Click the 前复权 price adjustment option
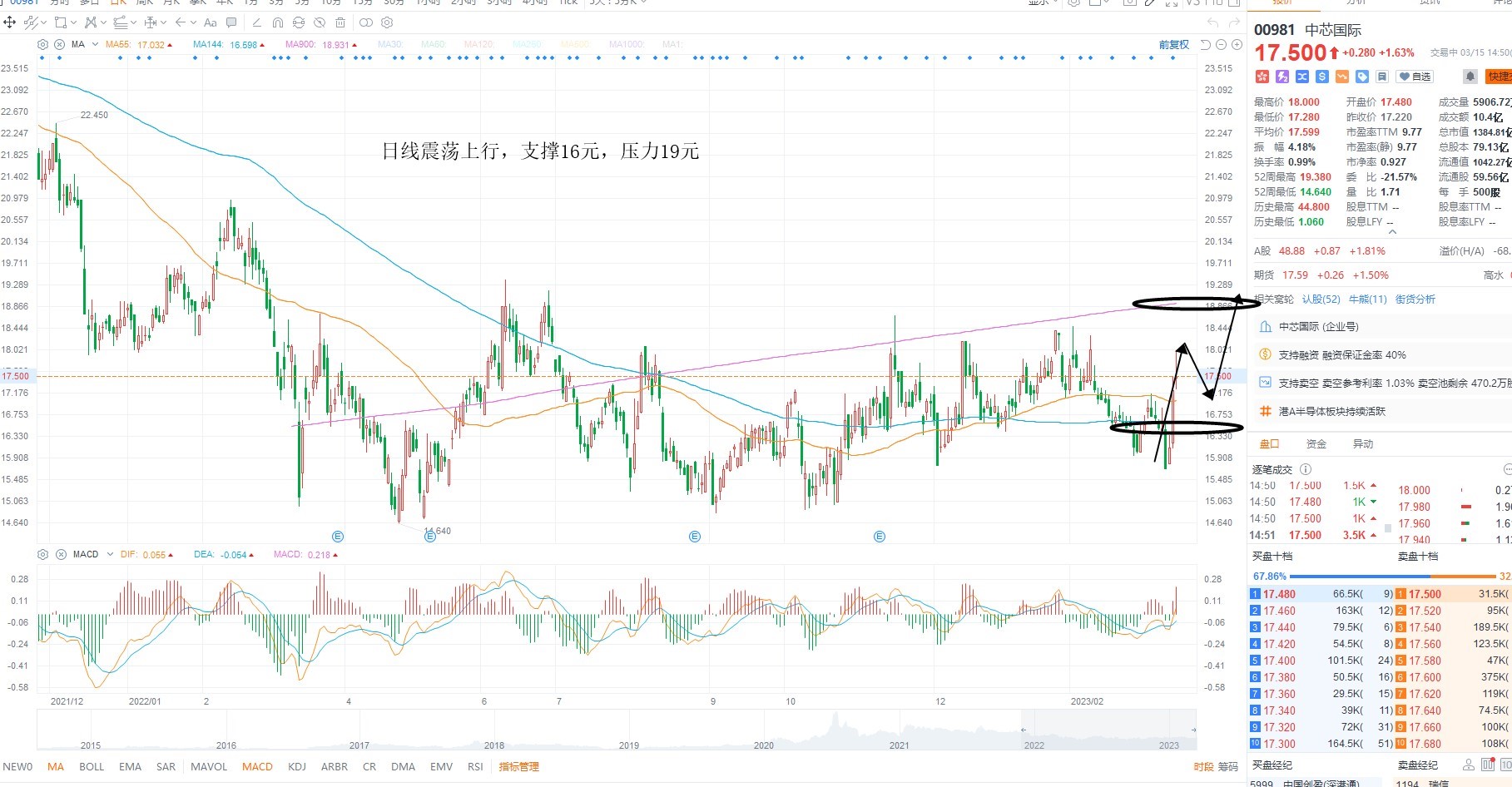Screen dimensions: 1512x787 1174,45
